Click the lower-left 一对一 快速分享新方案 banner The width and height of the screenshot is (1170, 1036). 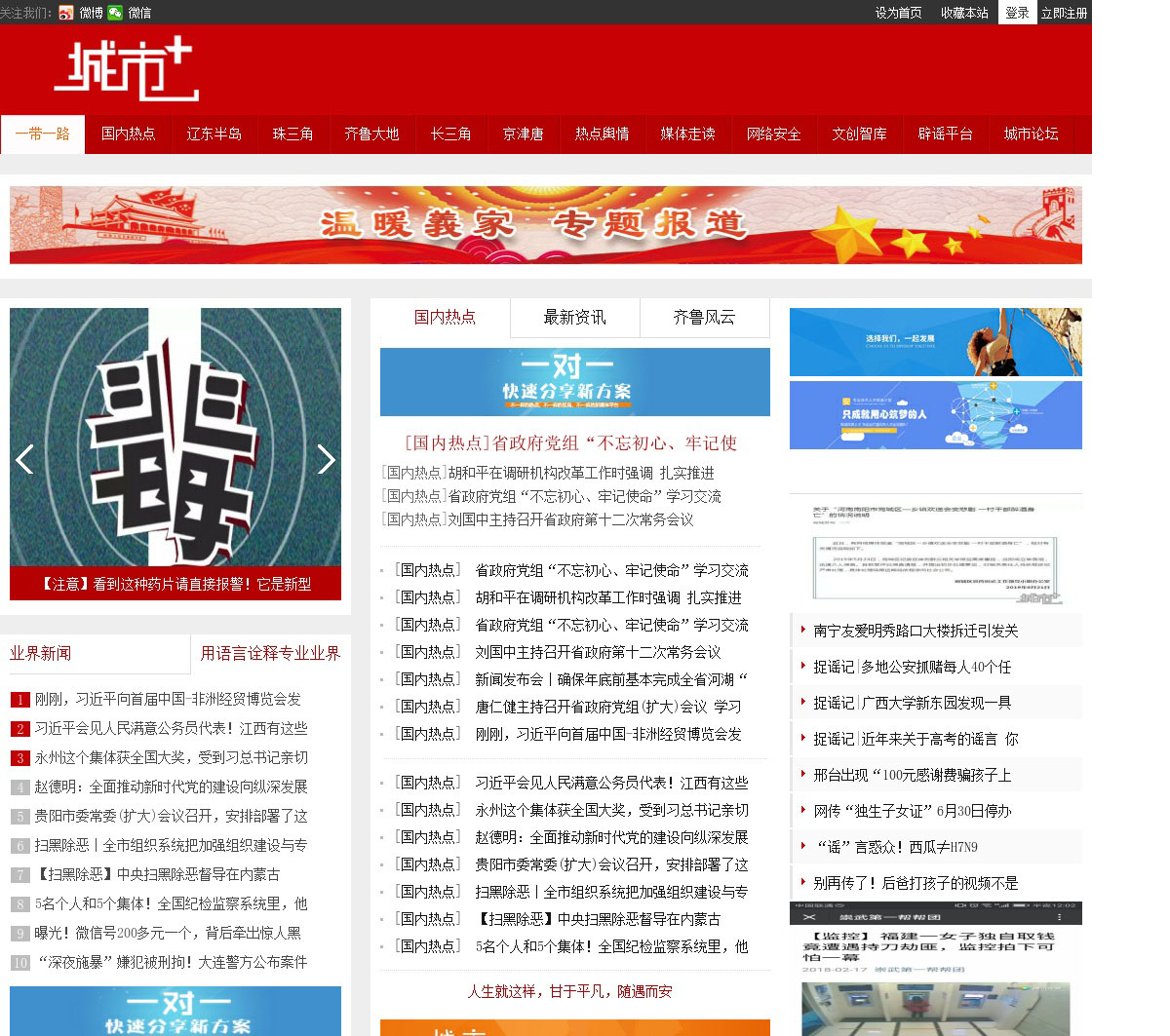(x=175, y=1012)
